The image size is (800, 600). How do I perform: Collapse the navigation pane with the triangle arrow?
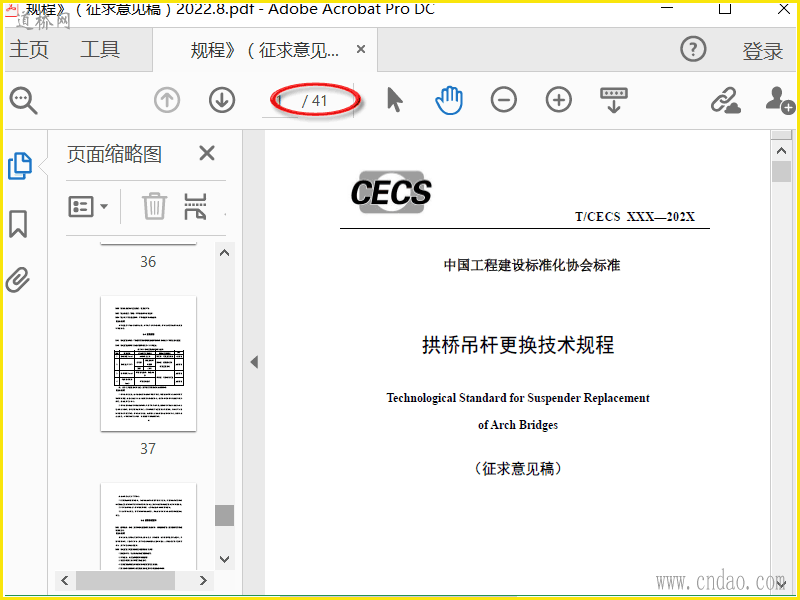pos(254,362)
